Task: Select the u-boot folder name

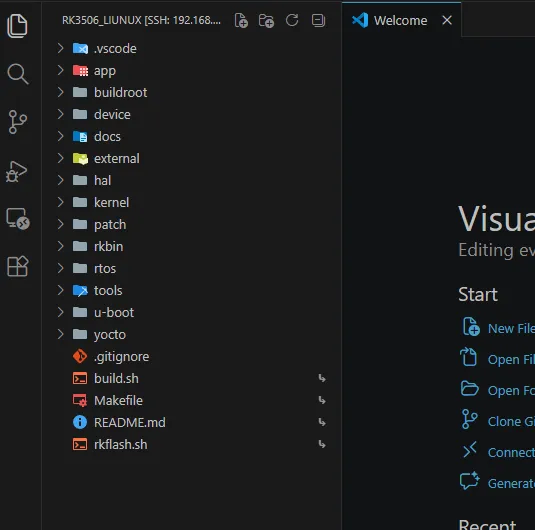Action: [x=114, y=313]
